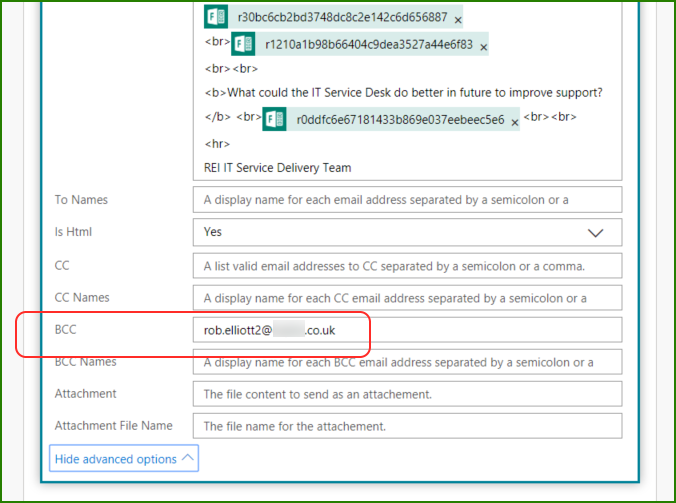Click the Forms token r0ddfc6e67181433b869e037eebeec5e6
676x503 pixels.
click(391, 119)
